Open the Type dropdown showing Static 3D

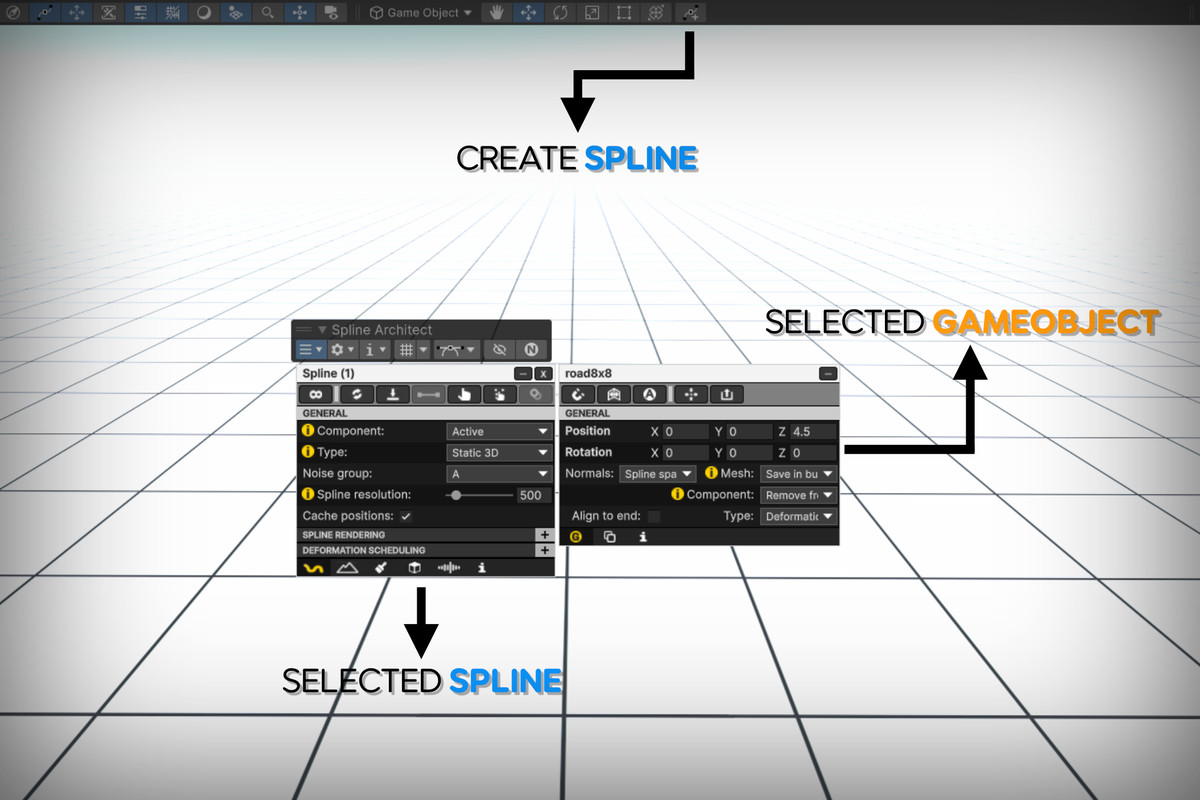point(498,452)
